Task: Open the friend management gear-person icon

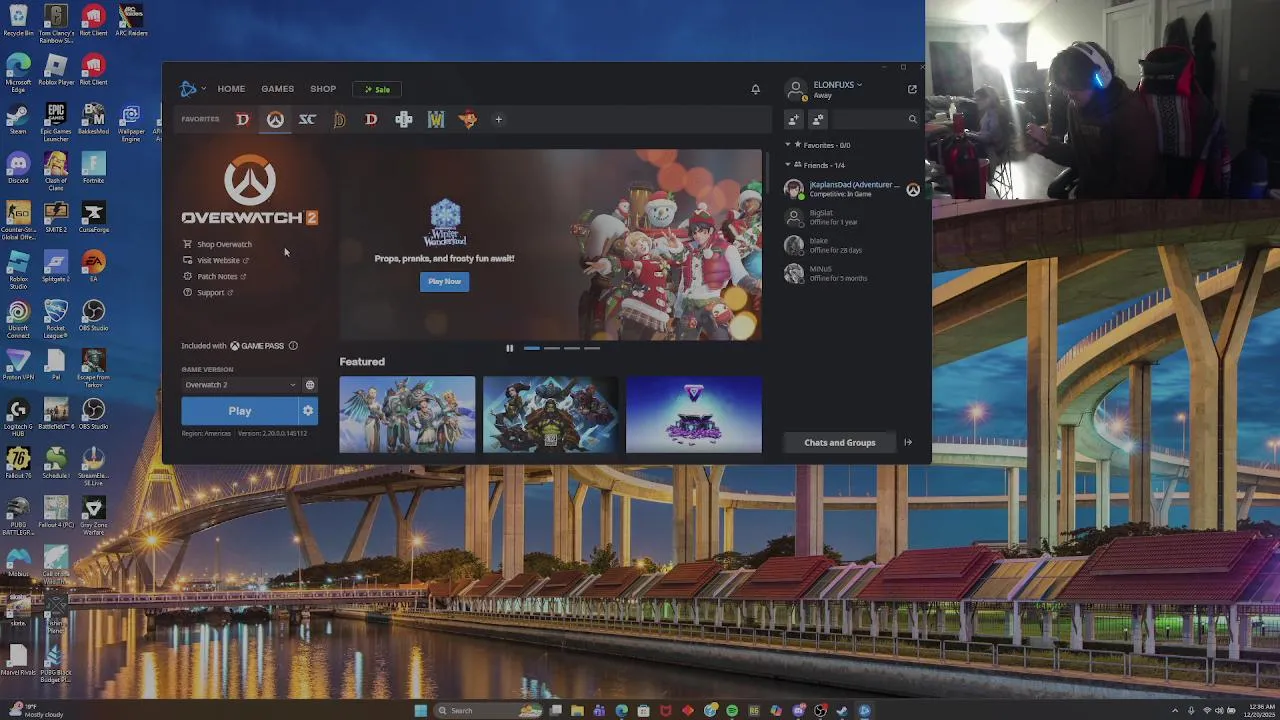Action: pos(818,120)
